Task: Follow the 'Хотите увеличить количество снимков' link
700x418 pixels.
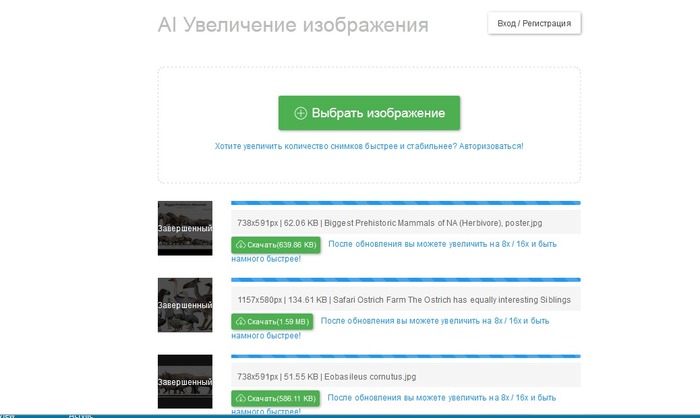Action: pos(368,146)
